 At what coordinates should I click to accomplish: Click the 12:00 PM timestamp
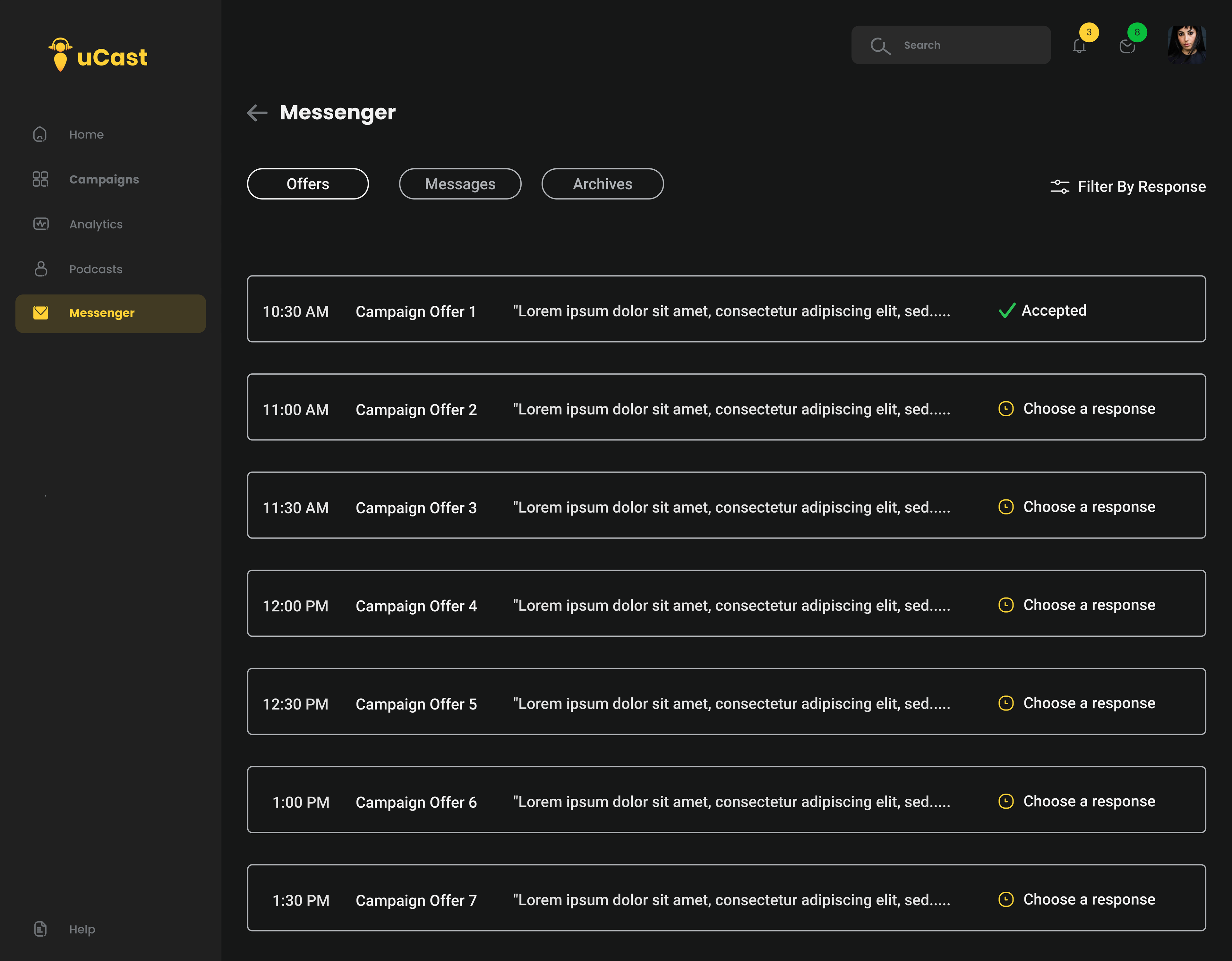pos(295,606)
